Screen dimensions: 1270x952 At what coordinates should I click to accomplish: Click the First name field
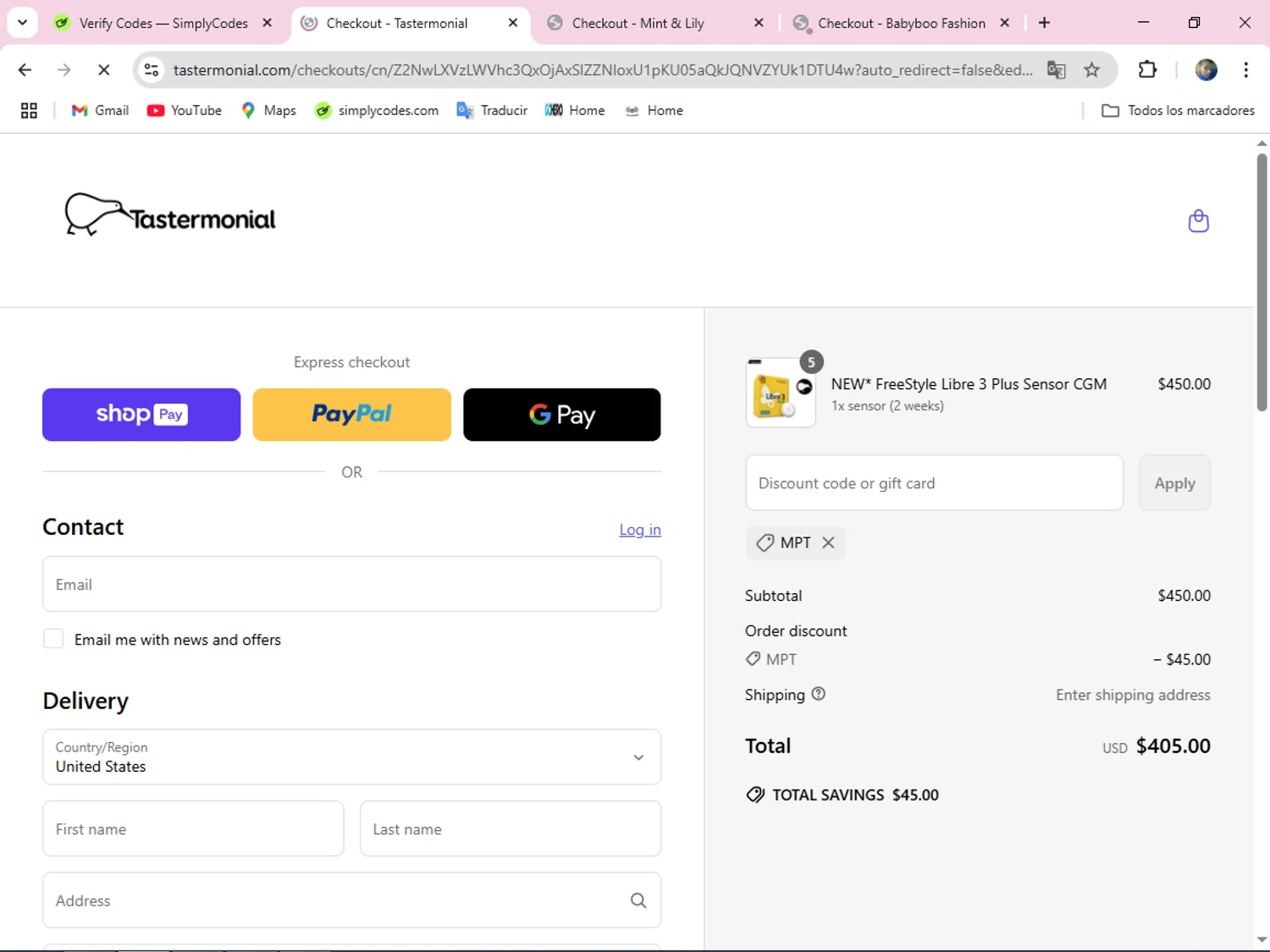(x=193, y=828)
